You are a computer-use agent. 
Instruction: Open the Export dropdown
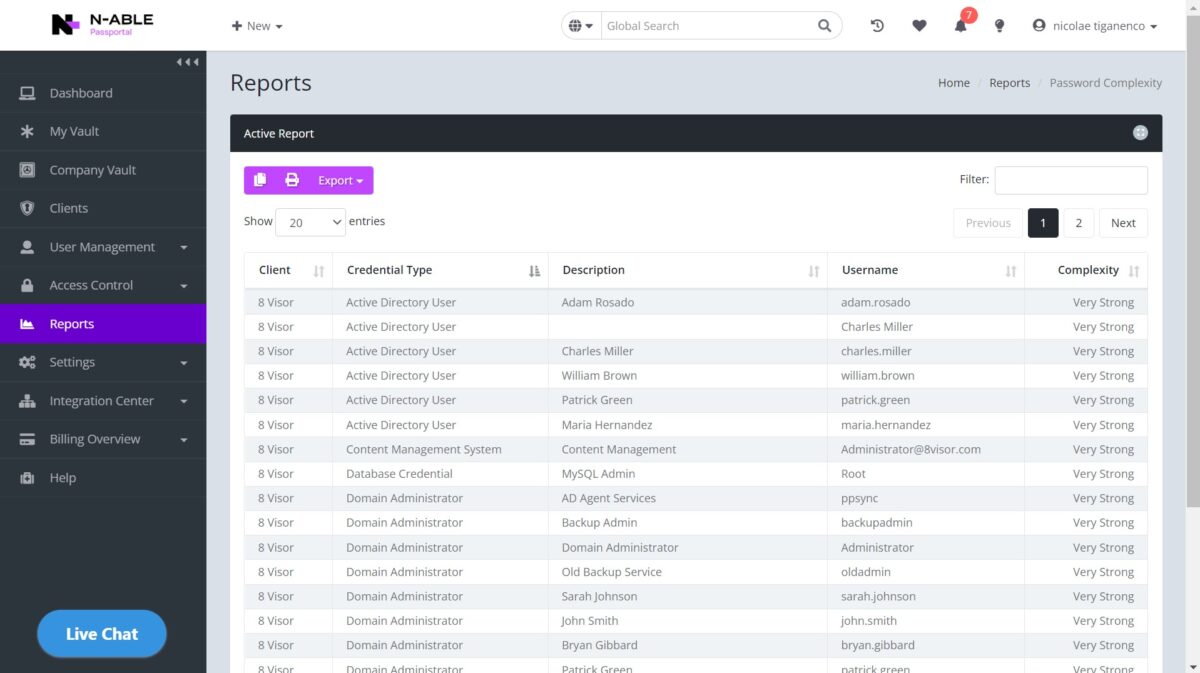click(x=340, y=180)
